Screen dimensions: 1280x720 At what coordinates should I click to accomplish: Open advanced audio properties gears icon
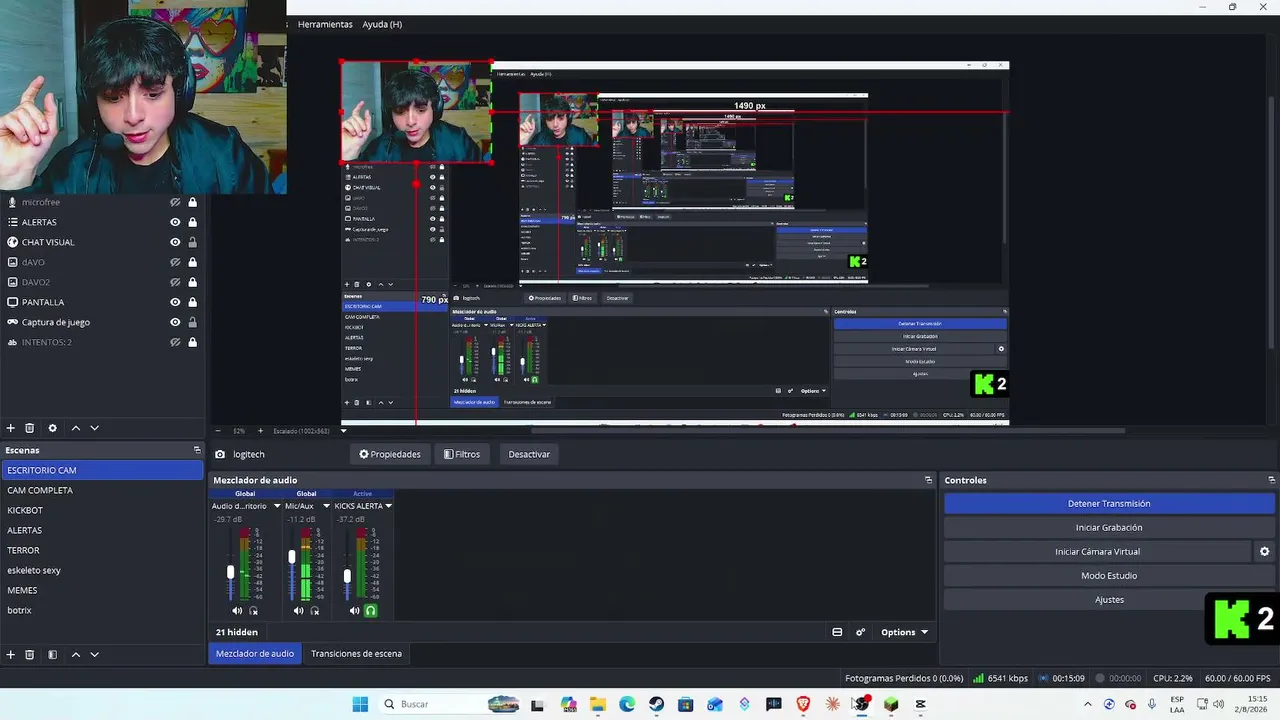coord(860,632)
